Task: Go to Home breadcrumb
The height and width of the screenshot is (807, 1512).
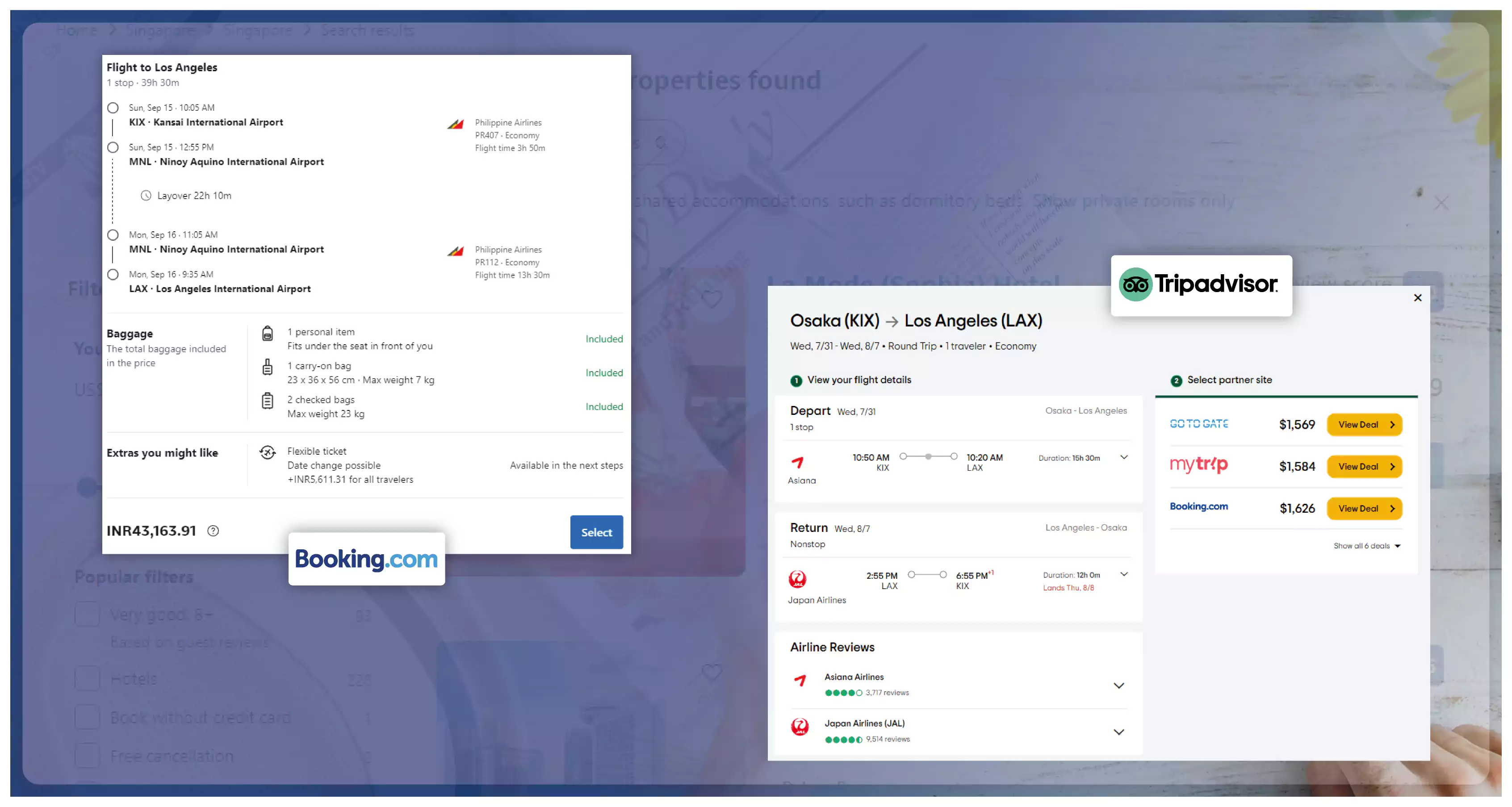Action: click(x=76, y=30)
